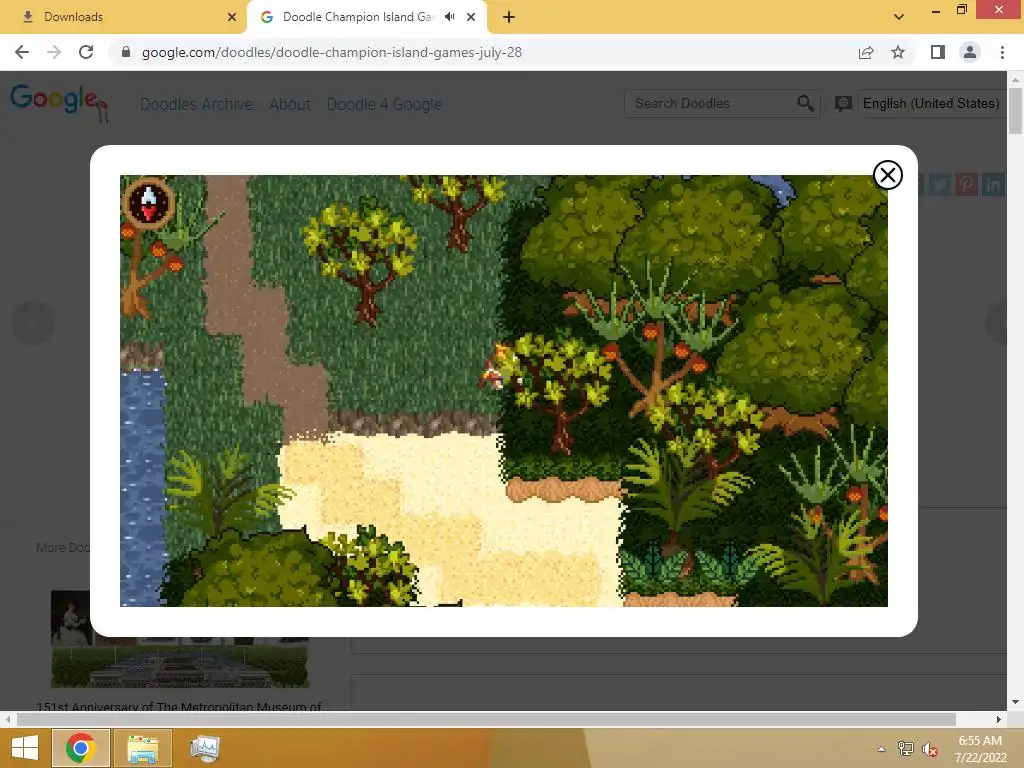
Task: Click the search magnifier icon
Action: 806,103
